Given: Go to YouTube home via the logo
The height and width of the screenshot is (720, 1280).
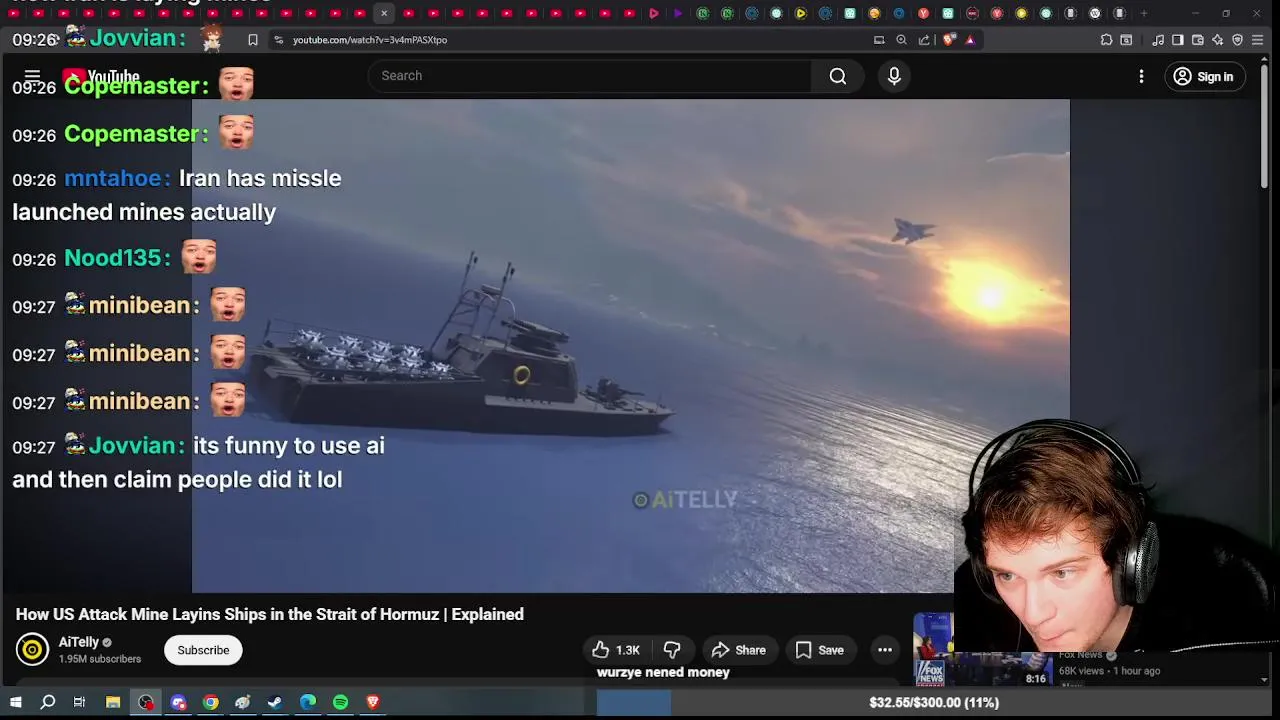Looking at the screenshot, I should [x=101, y=77].
